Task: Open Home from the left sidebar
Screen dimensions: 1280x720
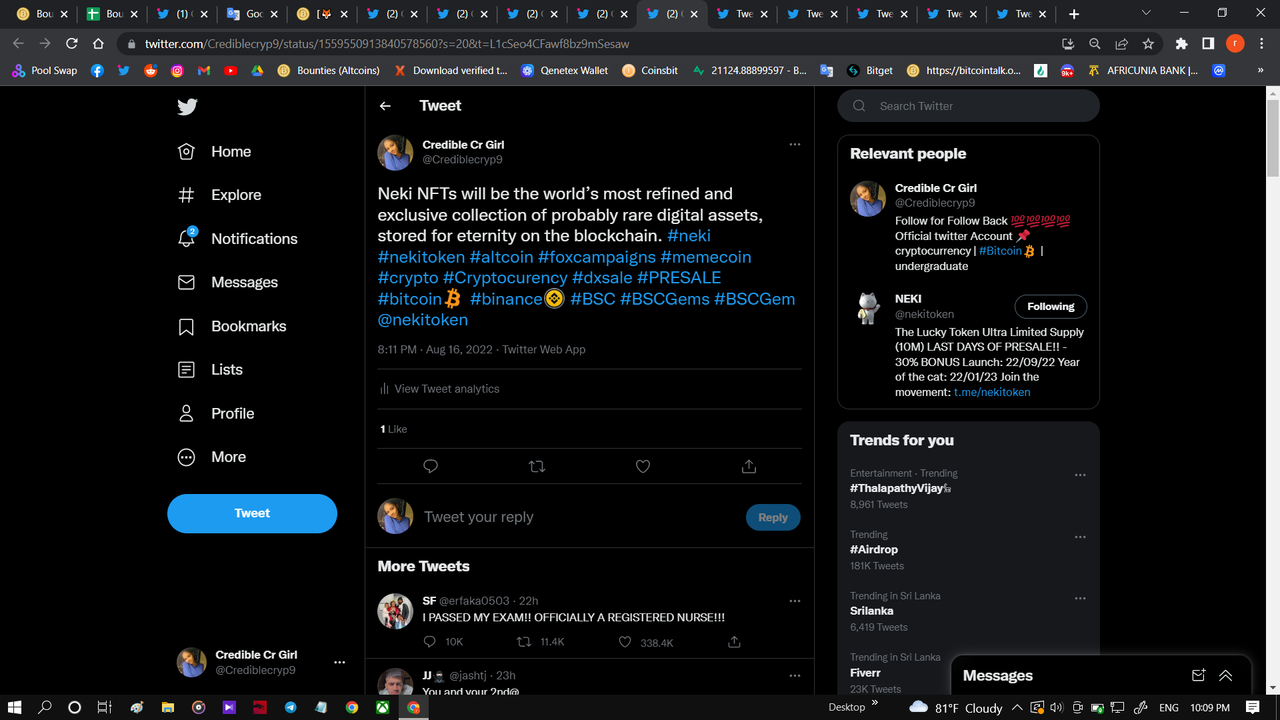Action: [x=230, y=151]
